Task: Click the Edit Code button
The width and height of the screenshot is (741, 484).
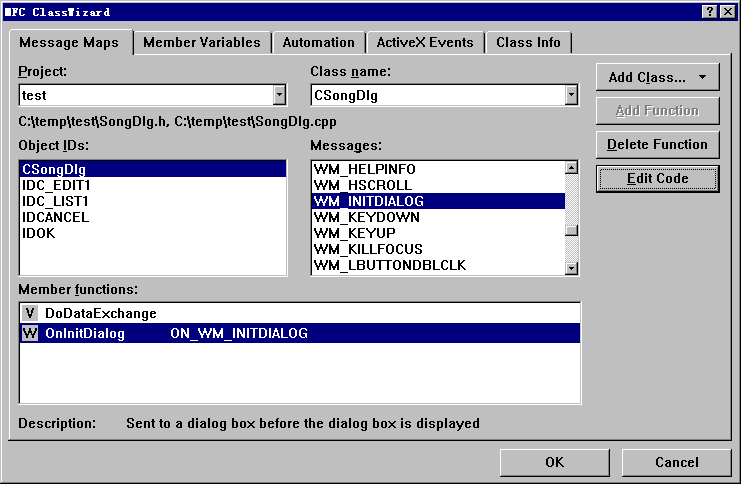Action: 657,179
